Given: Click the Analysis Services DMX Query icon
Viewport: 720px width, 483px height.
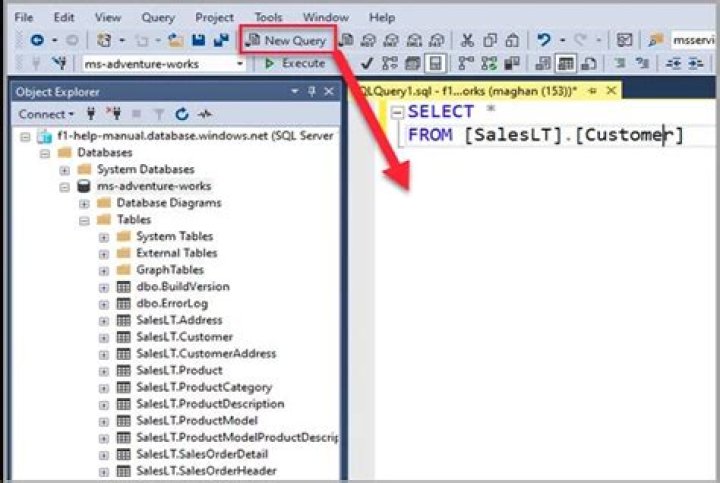Looking at the screenshot, I should pyautogui.click(x=391, y=40).
